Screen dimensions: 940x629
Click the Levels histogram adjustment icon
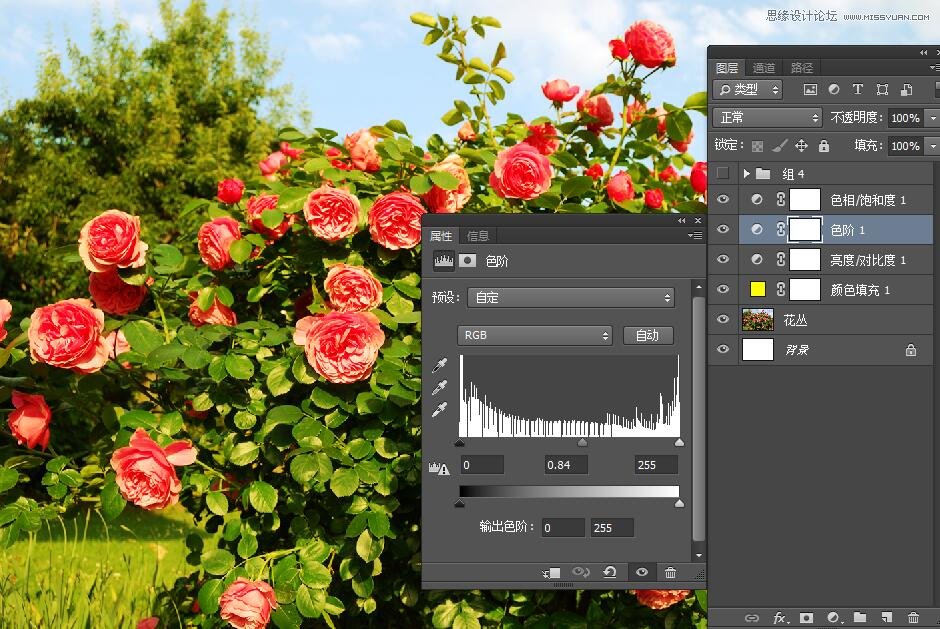pos(444,260)
